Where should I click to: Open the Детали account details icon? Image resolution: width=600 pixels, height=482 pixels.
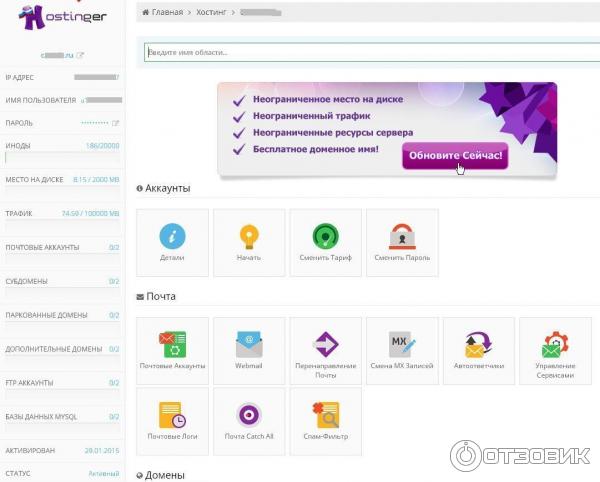172,237
